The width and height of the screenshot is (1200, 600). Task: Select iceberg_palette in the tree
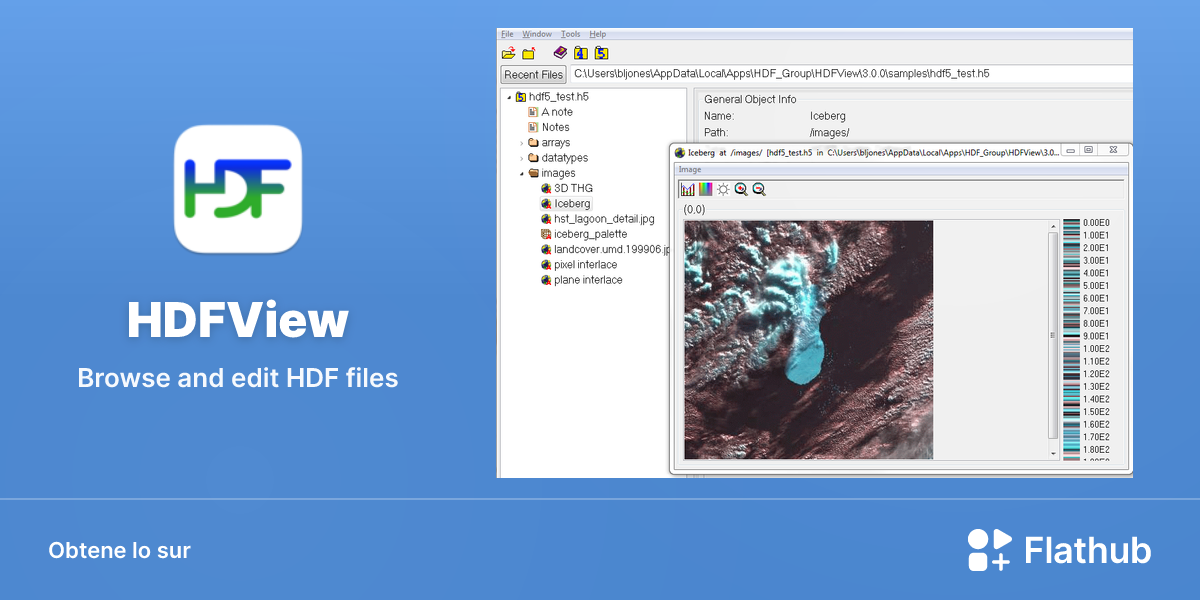(x=591, y=234)
